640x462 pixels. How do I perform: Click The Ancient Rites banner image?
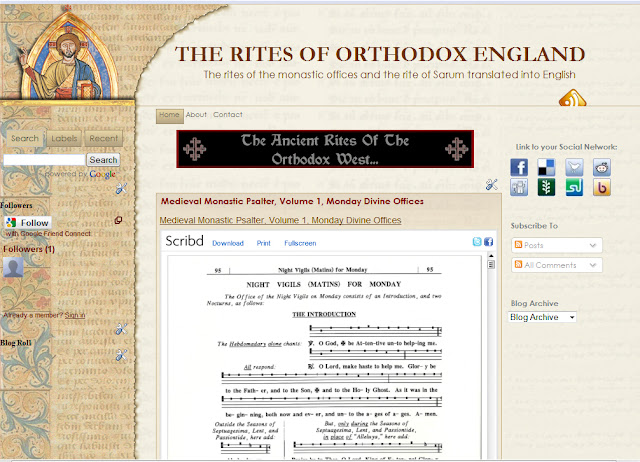(x=325, y=149)
